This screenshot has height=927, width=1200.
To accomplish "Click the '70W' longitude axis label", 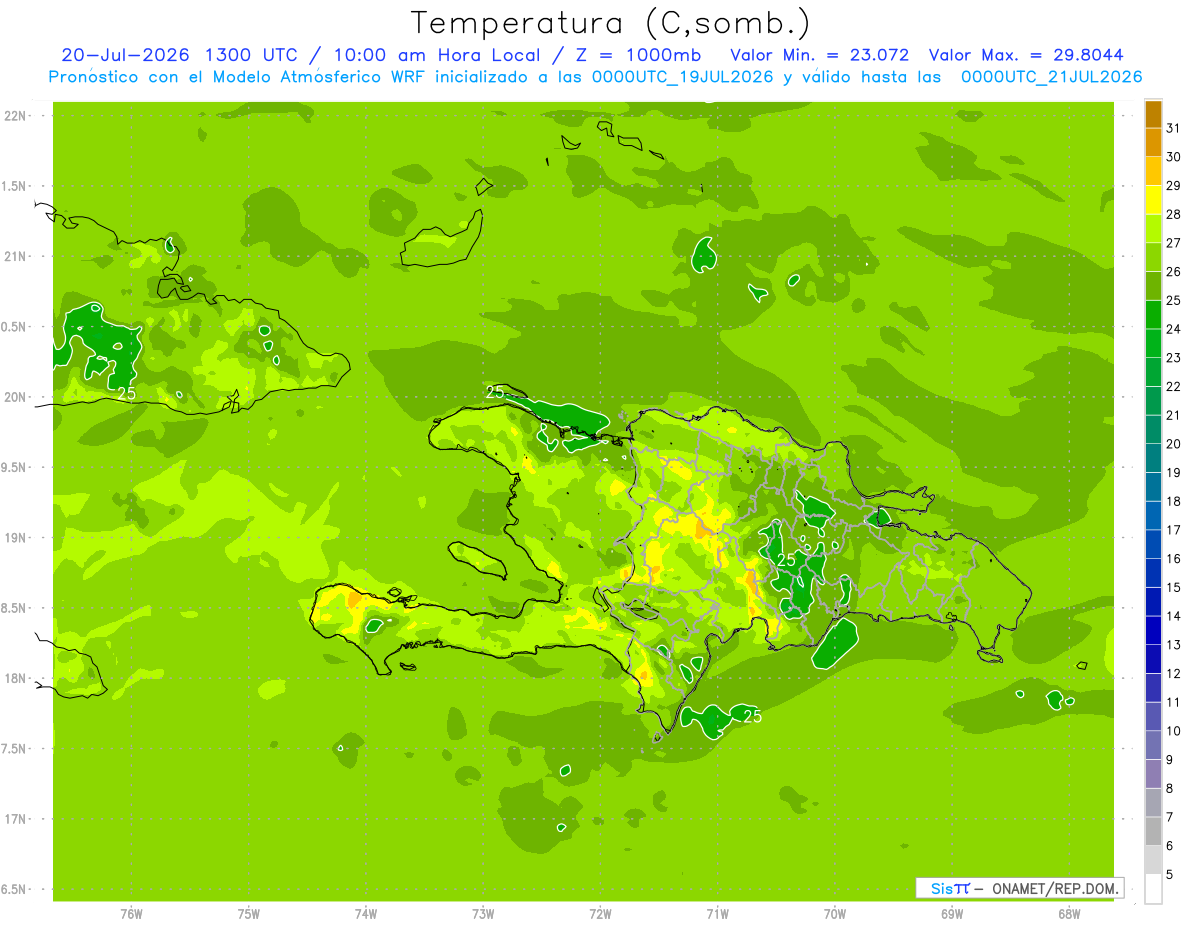I will pos(835,913).
